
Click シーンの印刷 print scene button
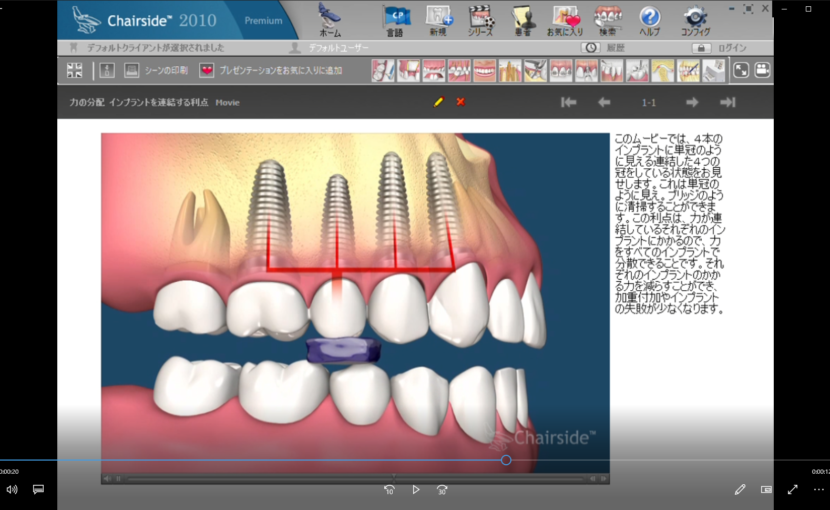[x=156, y=70]
